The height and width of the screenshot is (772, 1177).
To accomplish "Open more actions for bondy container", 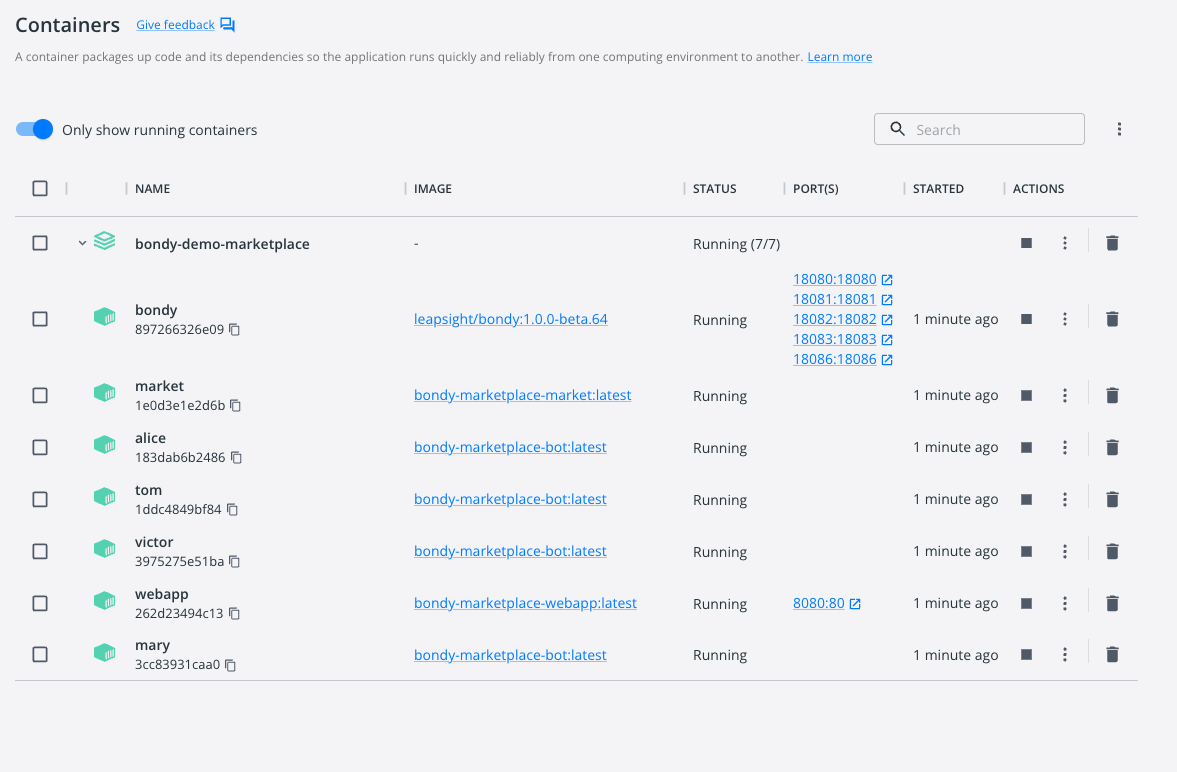I will [1064, 319].
